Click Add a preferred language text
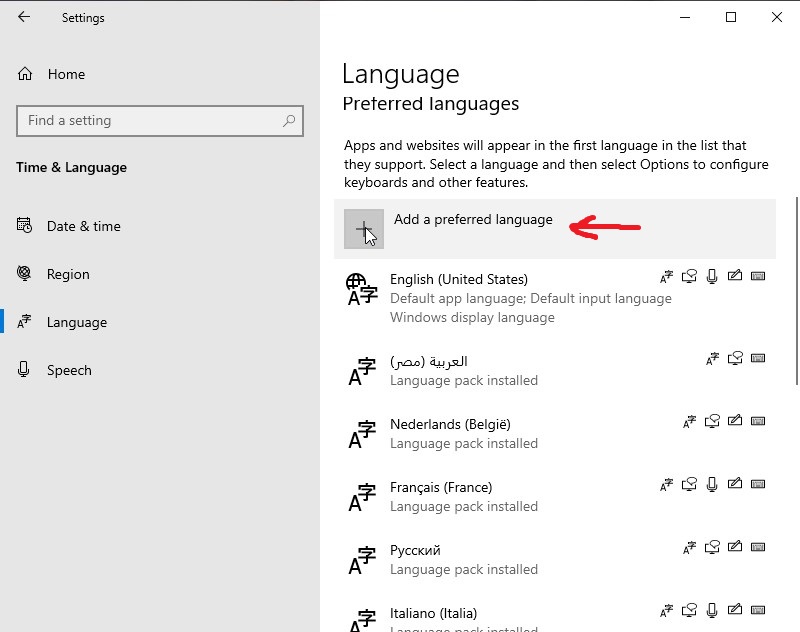The width and height of the screenshot is (800, 632). point(473,219)
